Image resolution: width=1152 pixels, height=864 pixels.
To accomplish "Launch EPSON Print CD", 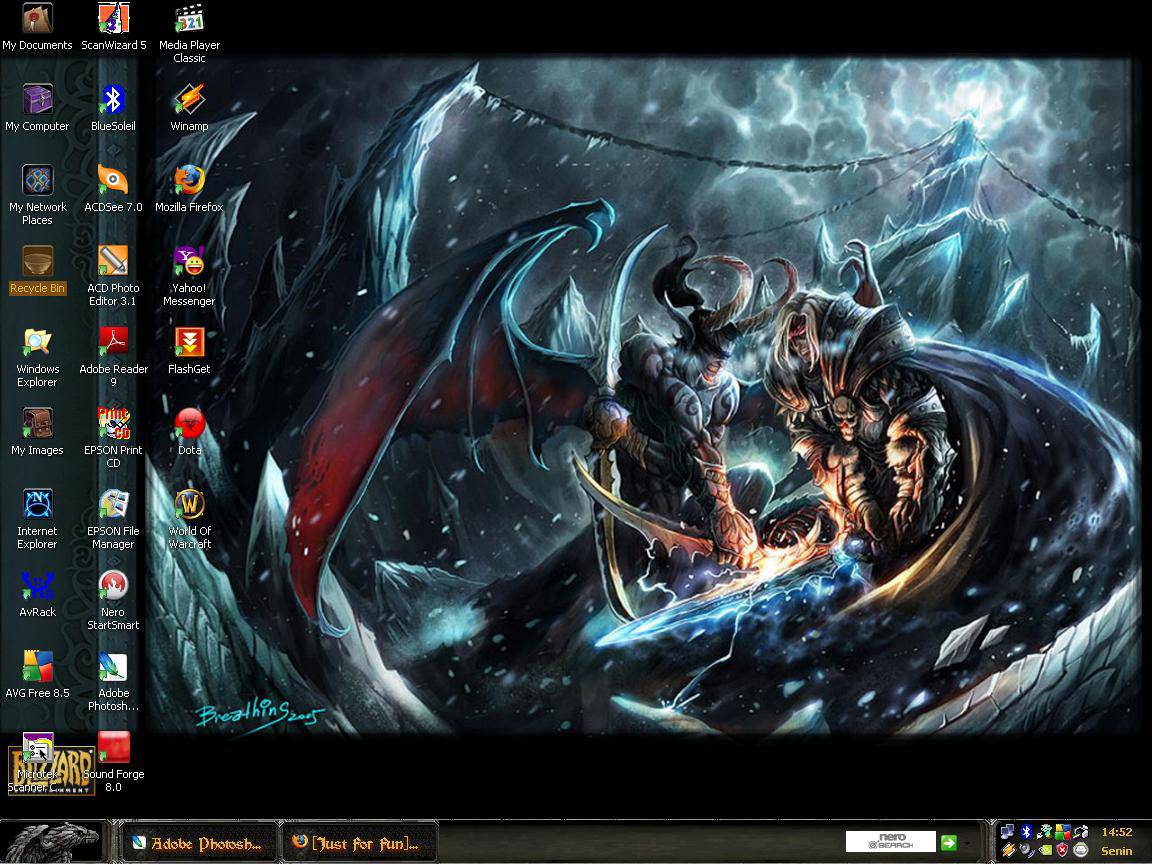I will (113, 438).
